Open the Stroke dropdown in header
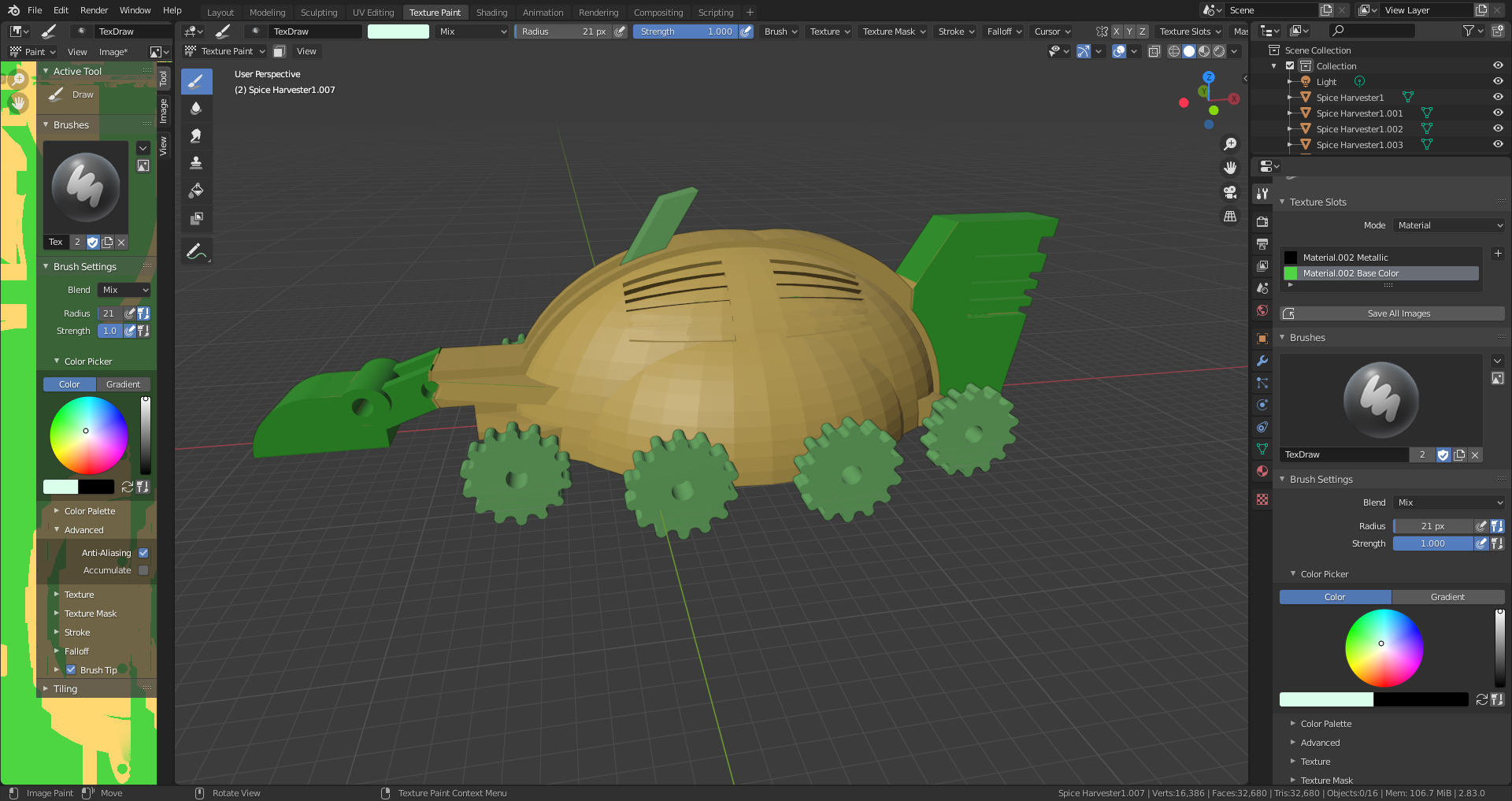The image size is (1512, 801). pyautogui.click(x=956, y=32)
